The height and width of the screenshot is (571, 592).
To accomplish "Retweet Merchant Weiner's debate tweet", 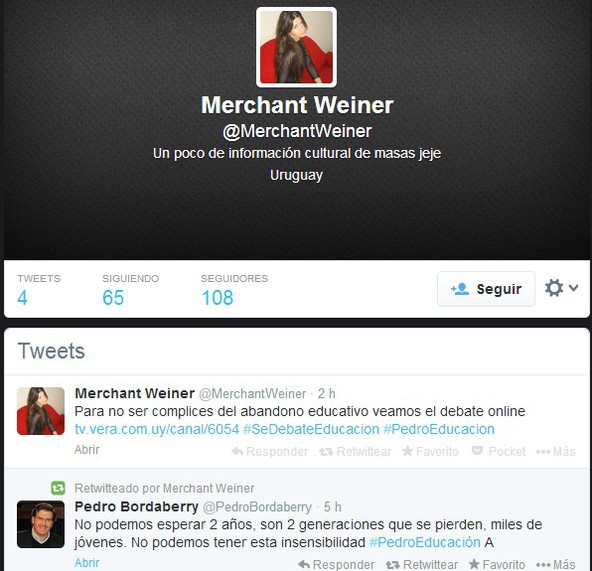I will click(355, 451).
